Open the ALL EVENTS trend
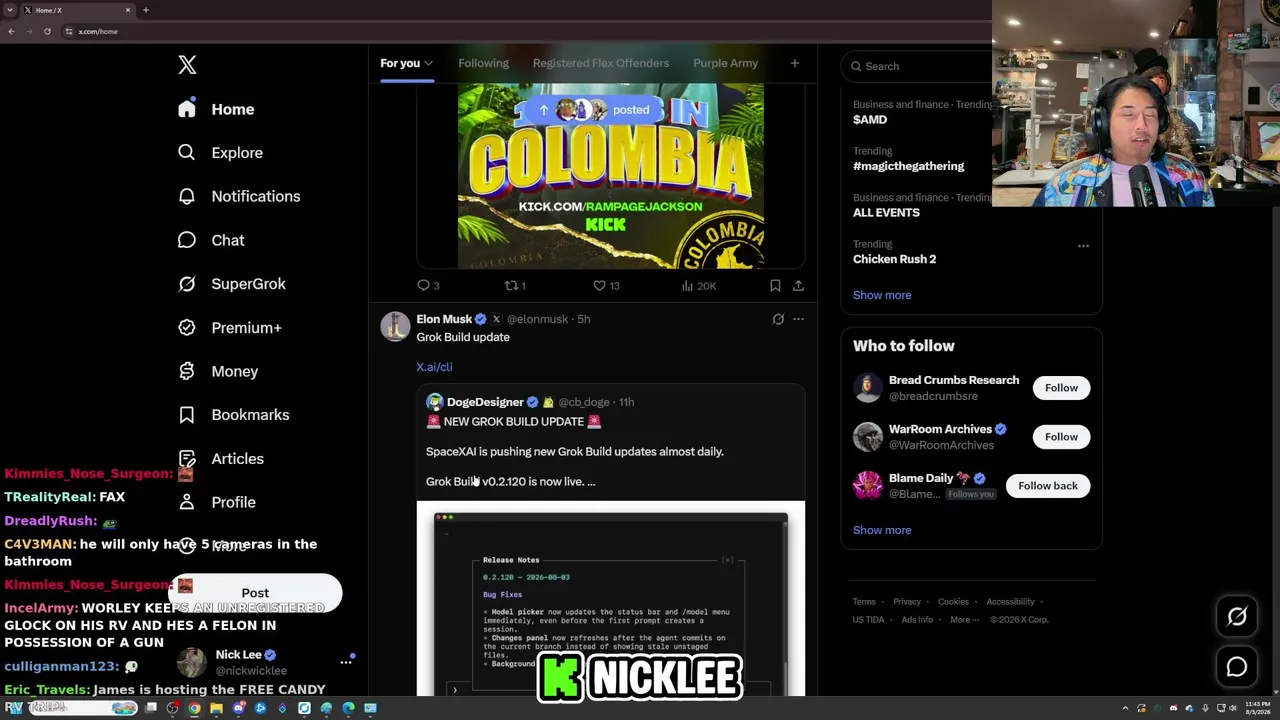 coord(886,213)
